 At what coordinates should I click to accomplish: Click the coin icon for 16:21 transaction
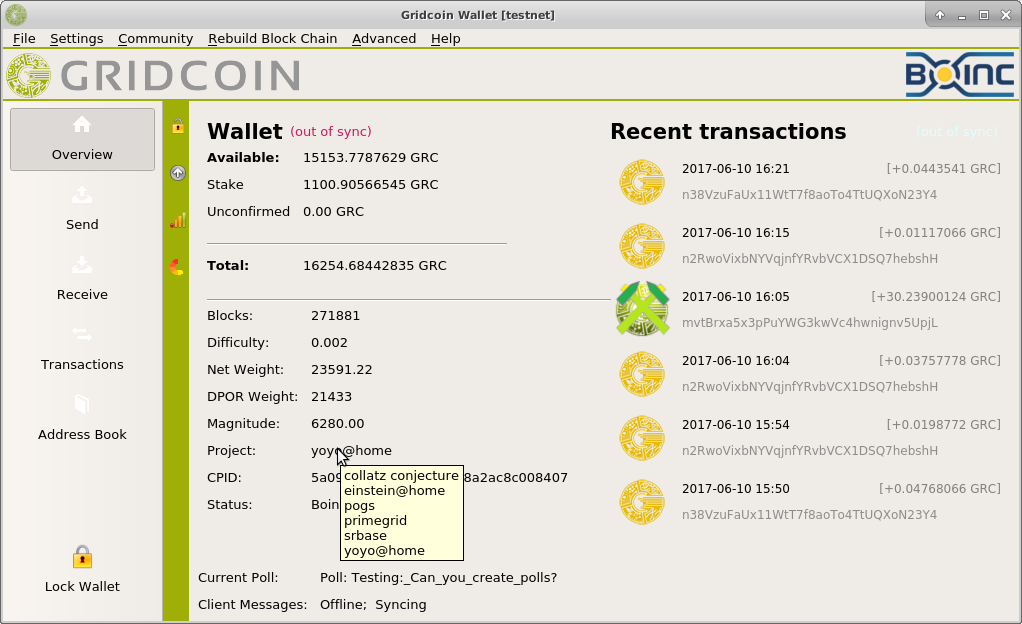coord(642,182)
